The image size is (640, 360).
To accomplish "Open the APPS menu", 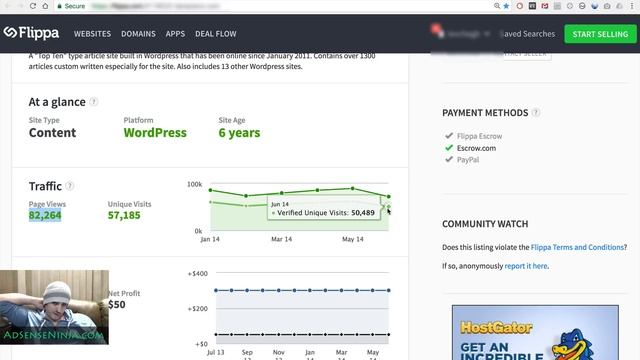I will click(x=175, y=34).
